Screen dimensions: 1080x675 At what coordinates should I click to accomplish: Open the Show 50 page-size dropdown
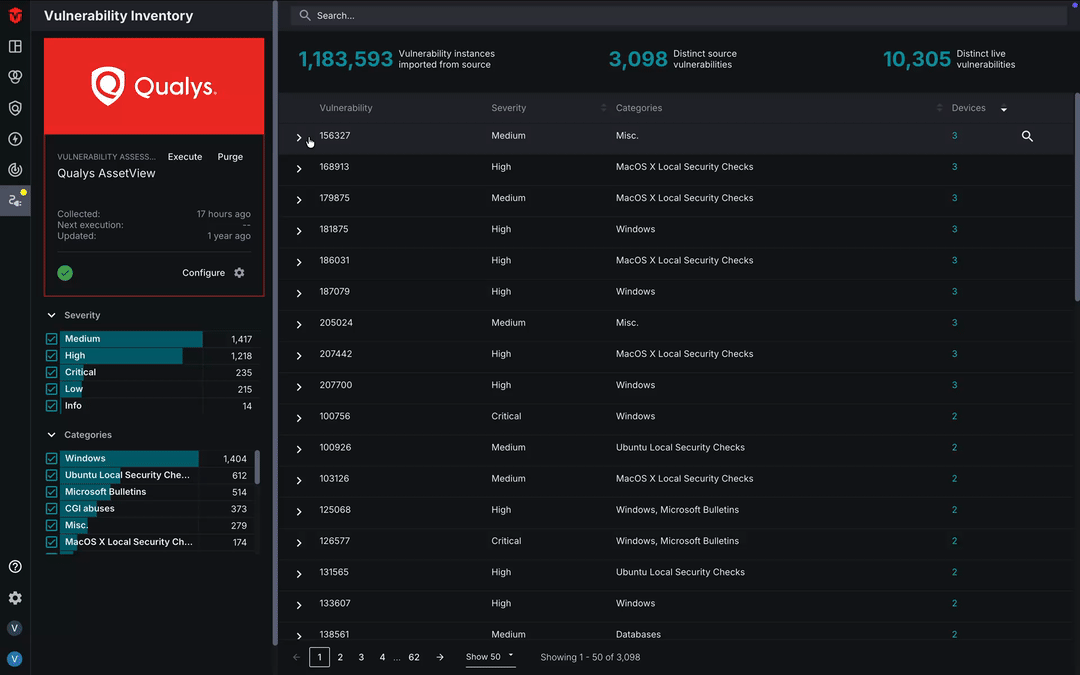[x=490, y=657]
